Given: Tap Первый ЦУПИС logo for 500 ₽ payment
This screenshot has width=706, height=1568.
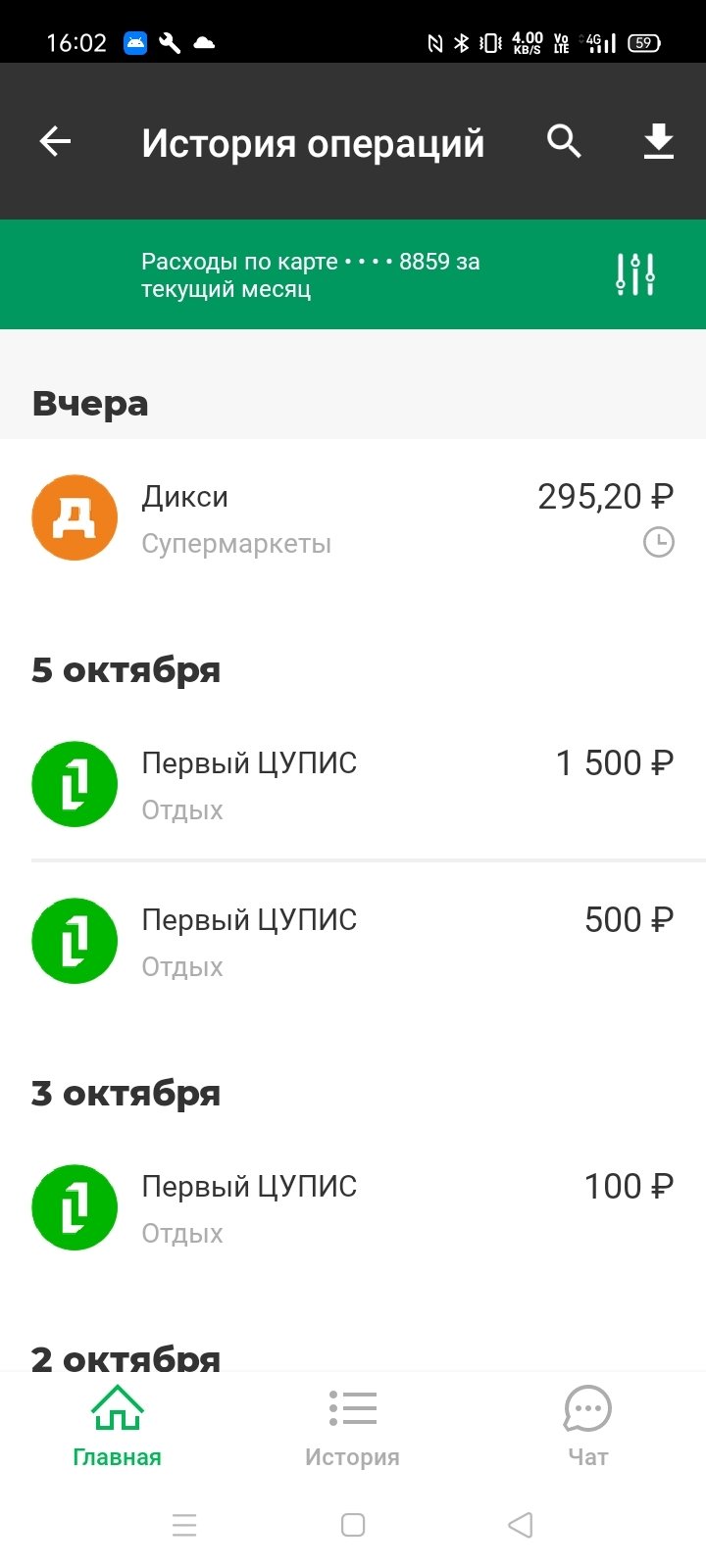Looking at the screenshot, I should pyautogui.click(x=75, y=941).
